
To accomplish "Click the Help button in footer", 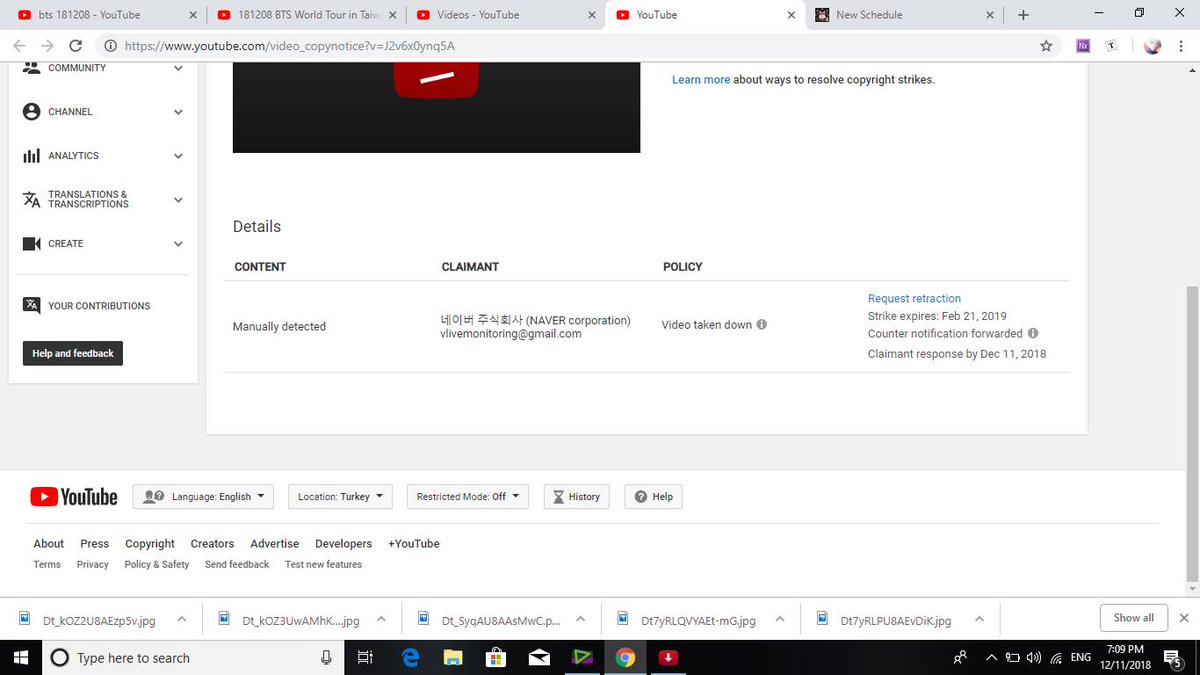I will point(654,497).
